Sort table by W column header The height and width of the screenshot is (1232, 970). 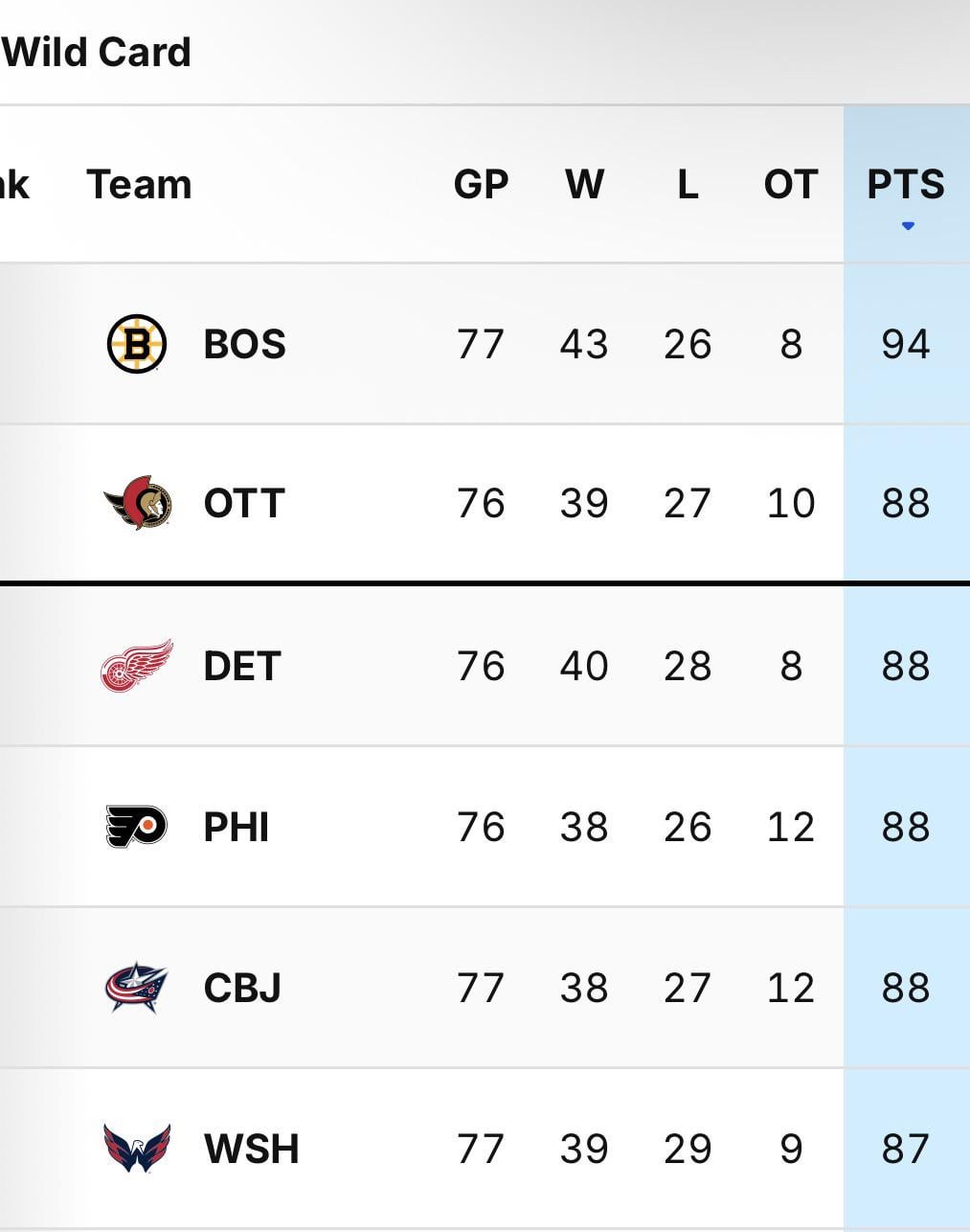(584, 184)
